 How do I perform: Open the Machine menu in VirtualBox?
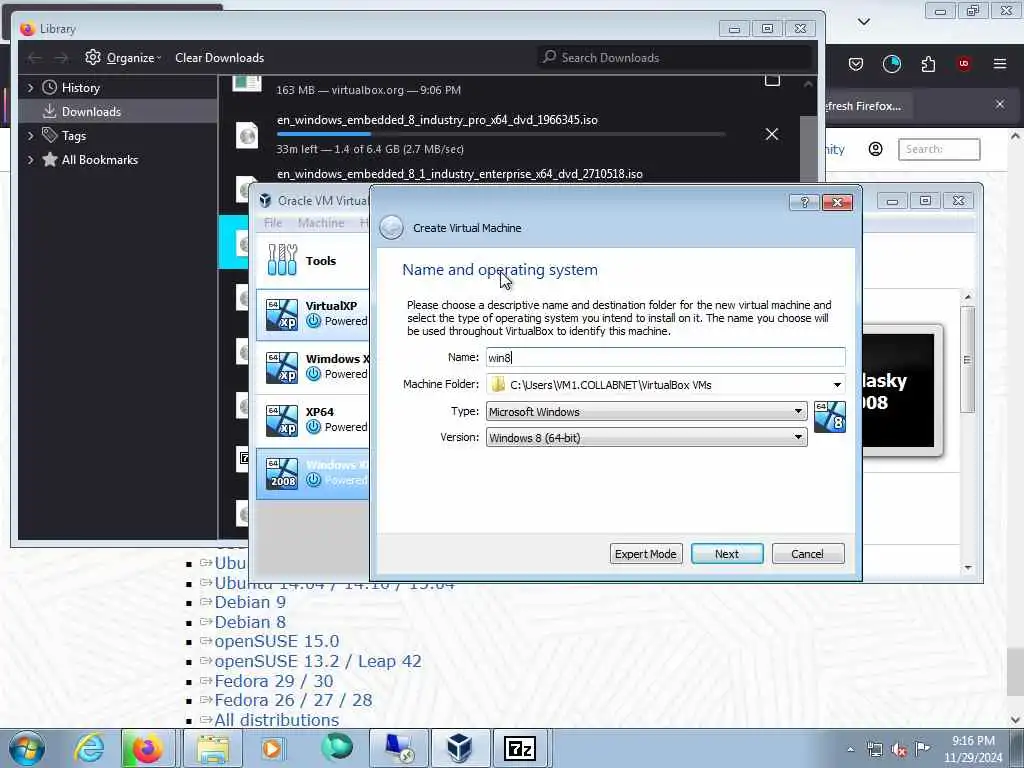(x=321, y=223)
